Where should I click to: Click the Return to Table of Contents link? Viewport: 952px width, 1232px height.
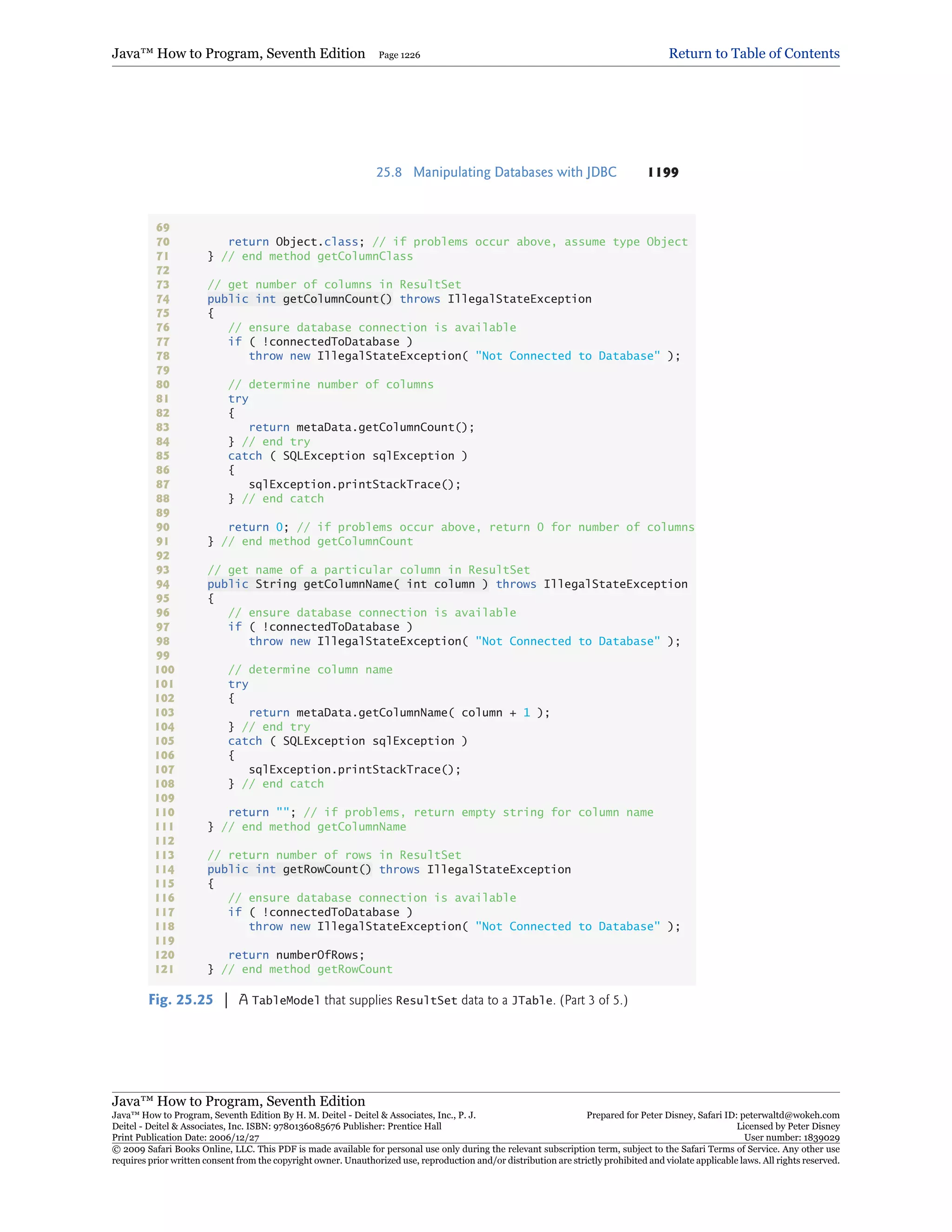(754, 53)
